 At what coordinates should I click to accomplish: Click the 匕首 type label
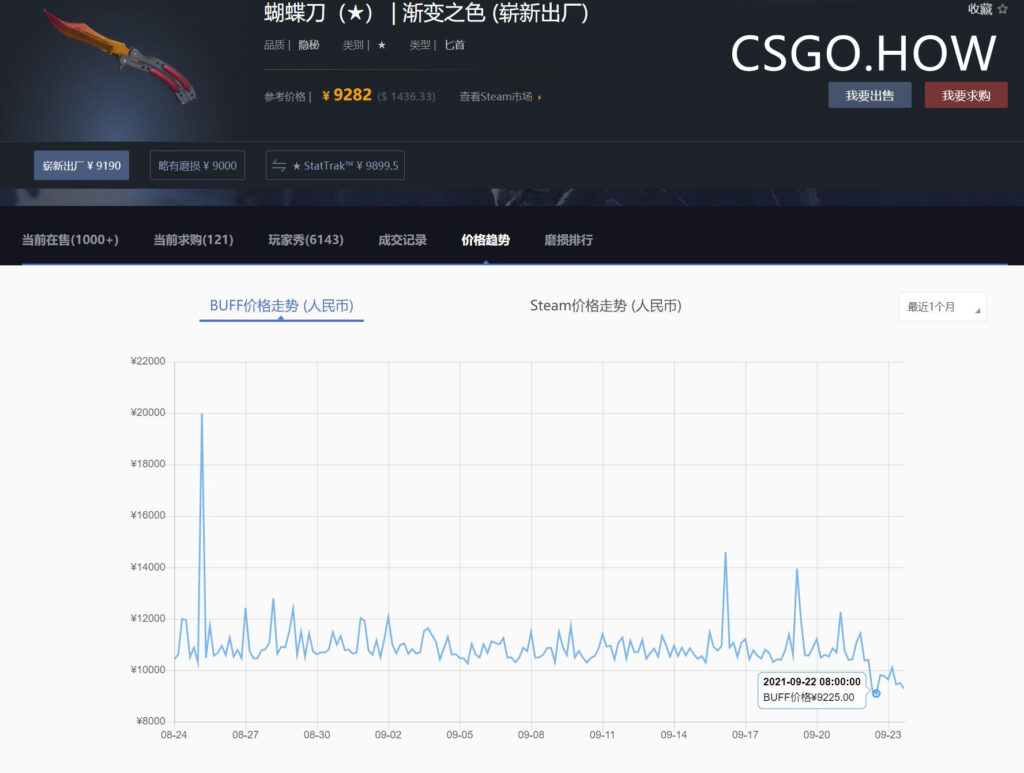[455, 45]
